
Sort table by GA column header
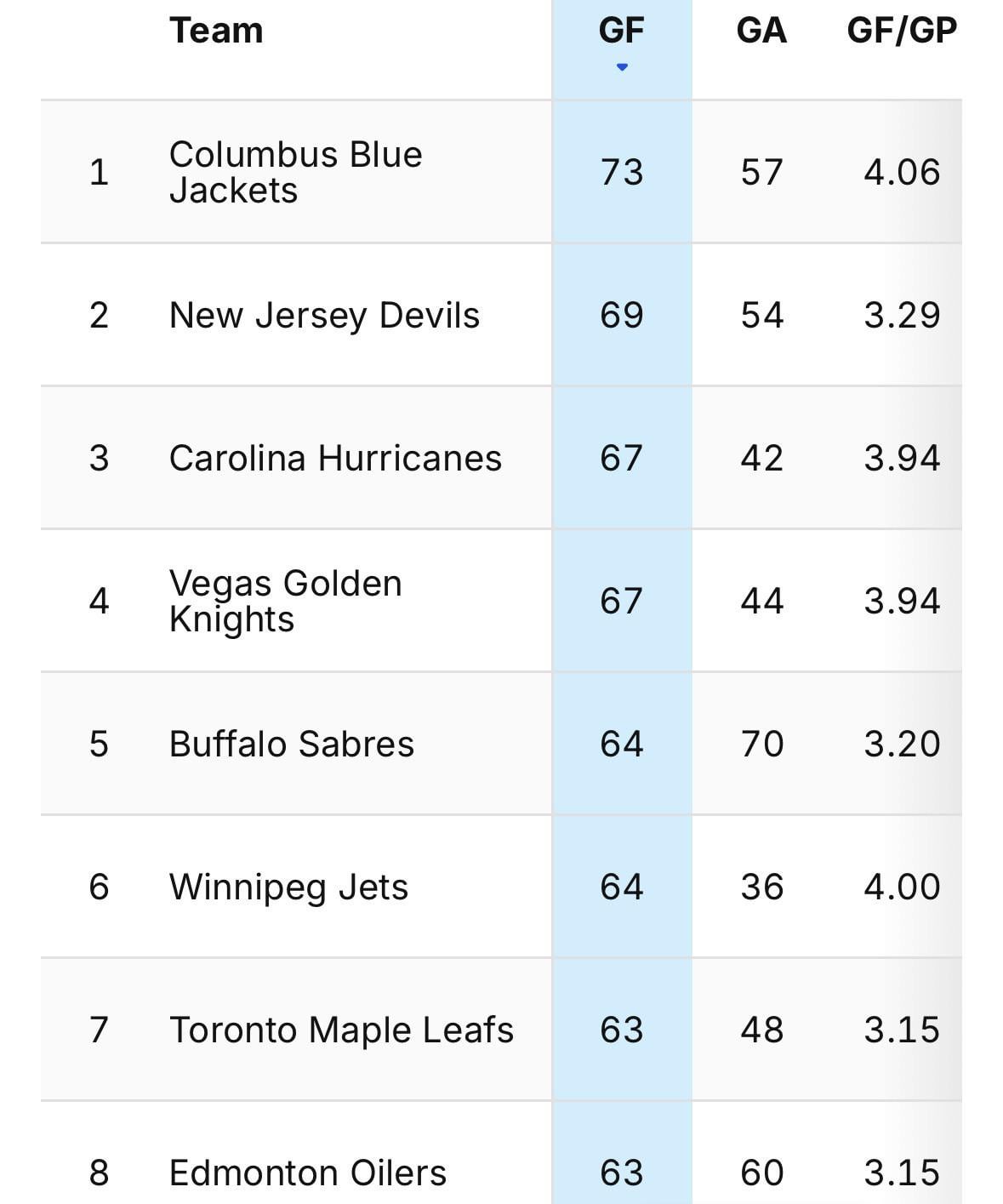point(761,31)
